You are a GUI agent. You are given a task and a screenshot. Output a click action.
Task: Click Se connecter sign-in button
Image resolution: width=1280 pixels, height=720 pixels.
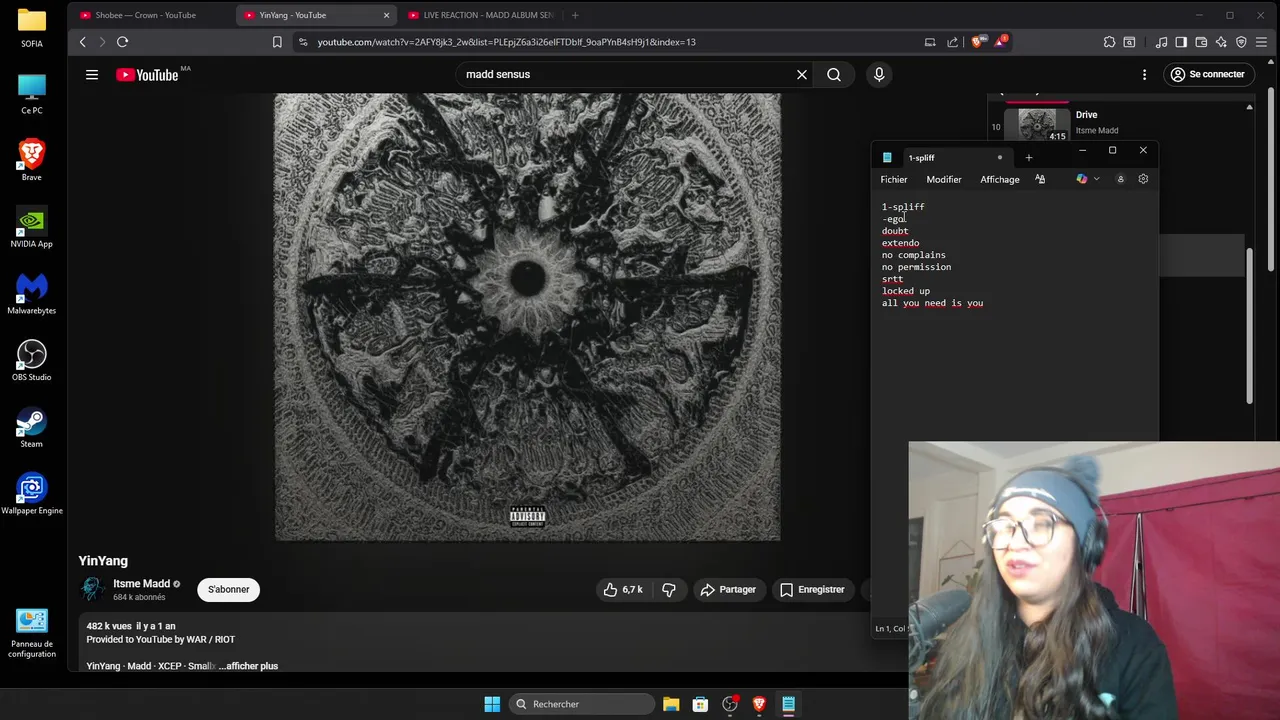coord(1208,74)
